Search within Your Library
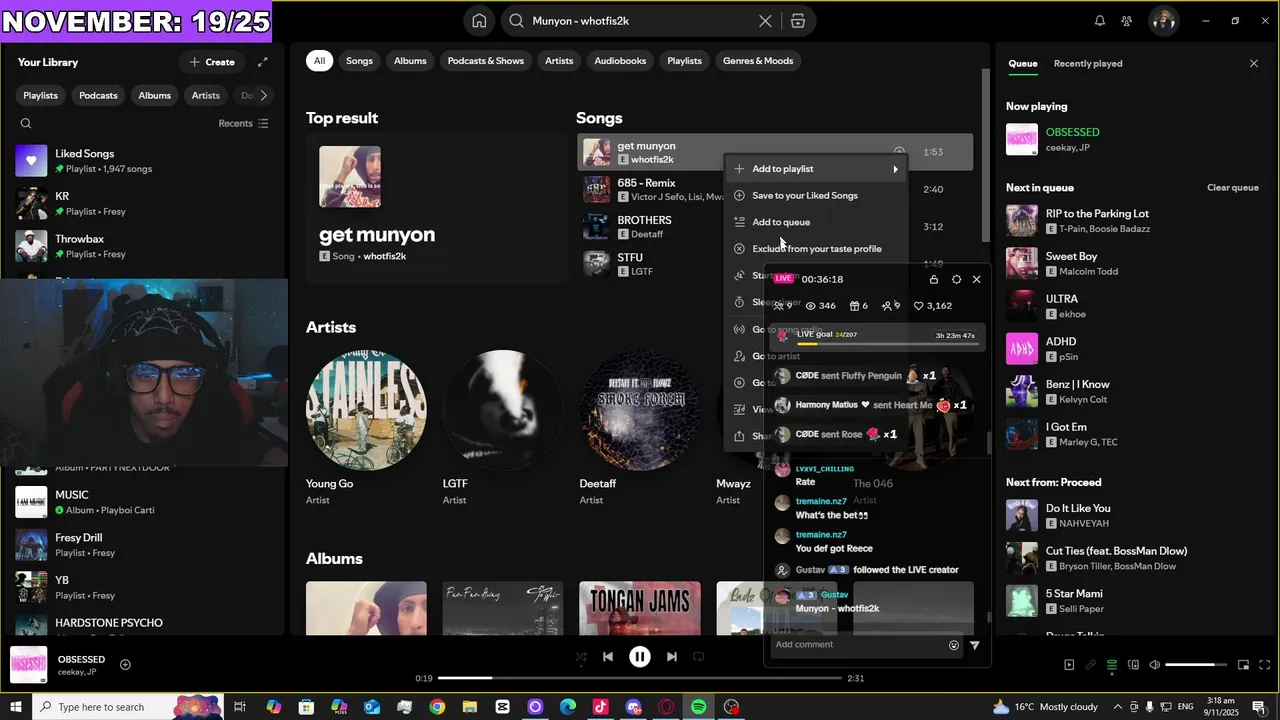 26,124
